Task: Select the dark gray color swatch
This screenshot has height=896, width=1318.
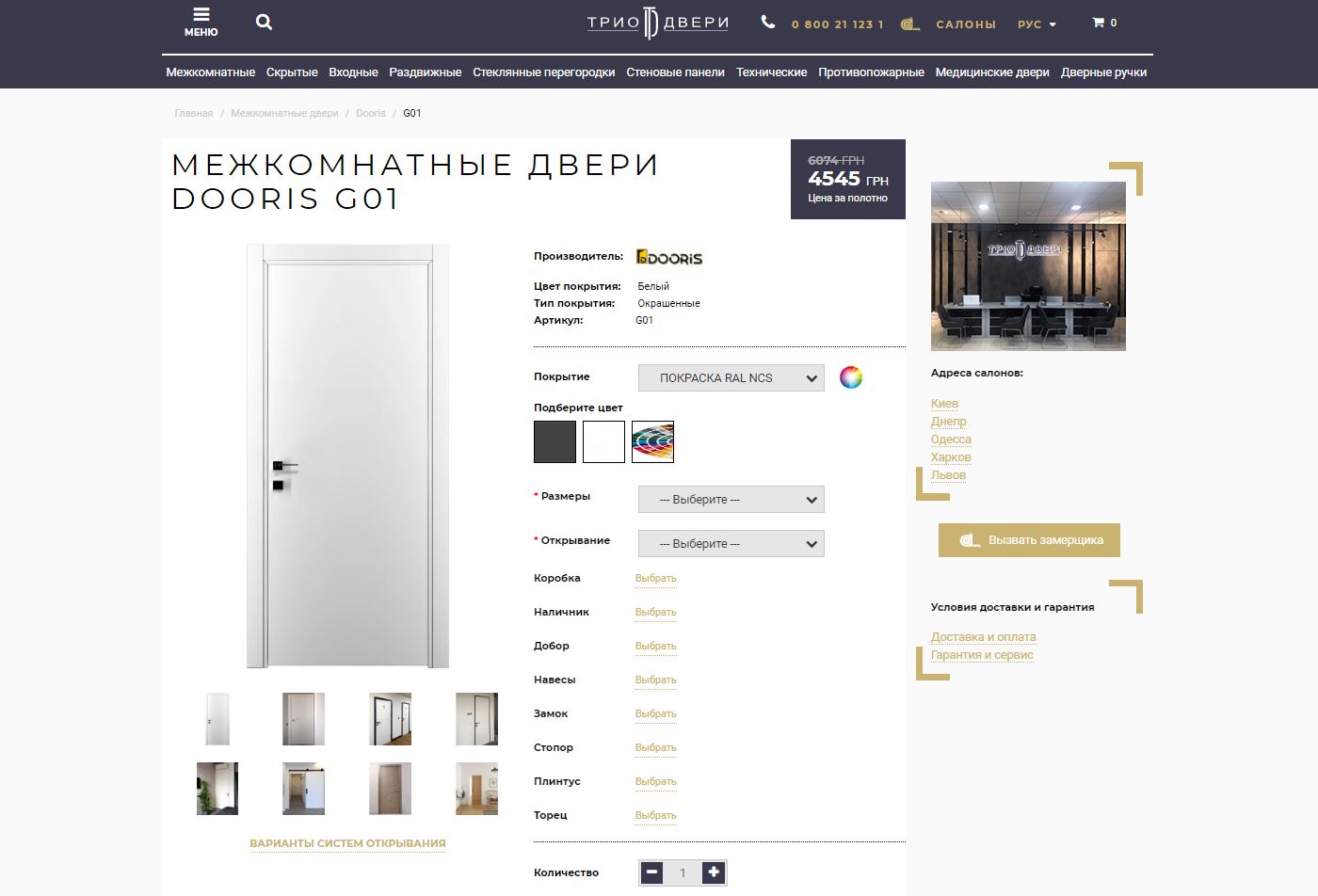Action: coord(555,442)
